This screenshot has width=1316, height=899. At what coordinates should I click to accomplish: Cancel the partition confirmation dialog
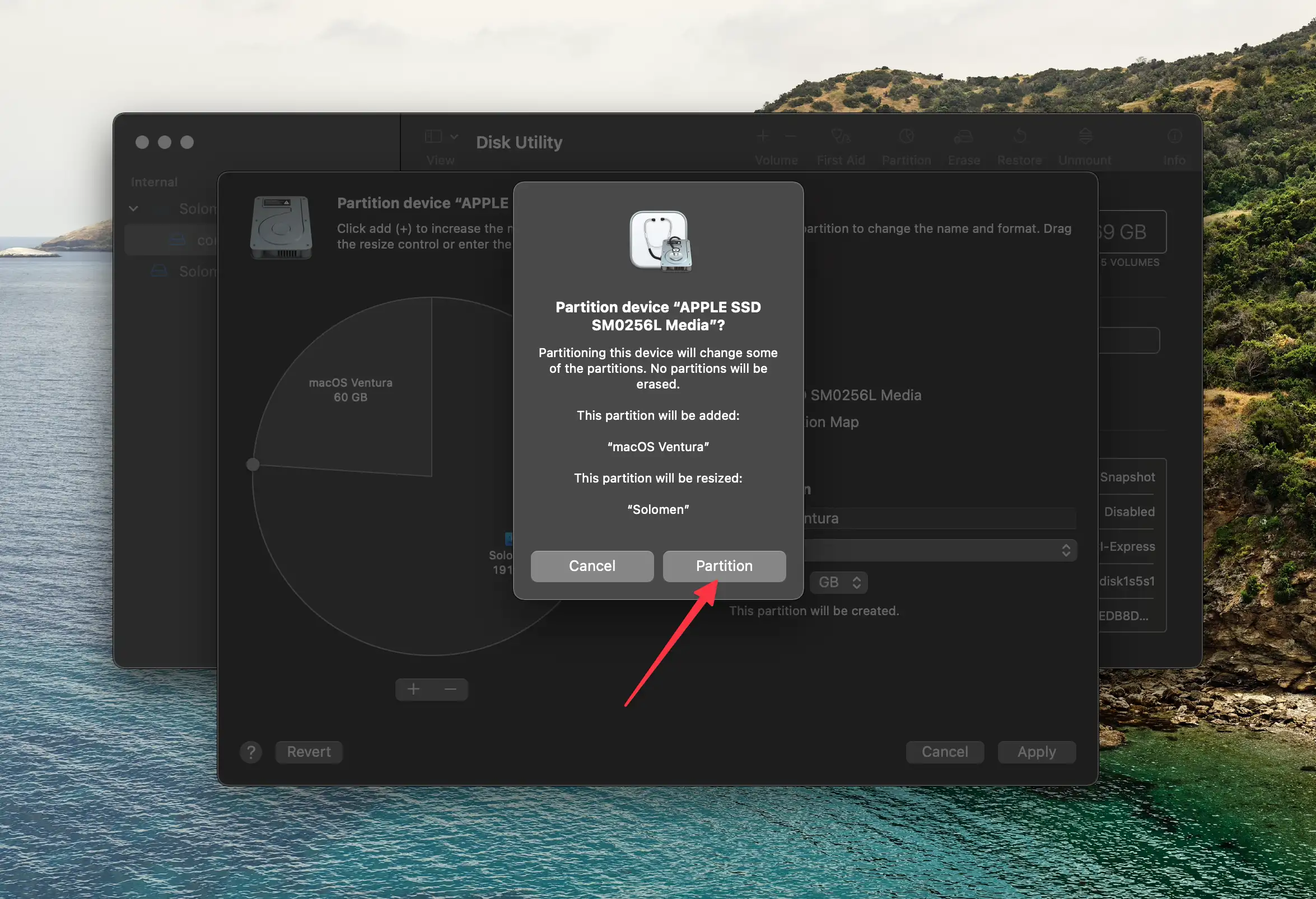(592, 565)
